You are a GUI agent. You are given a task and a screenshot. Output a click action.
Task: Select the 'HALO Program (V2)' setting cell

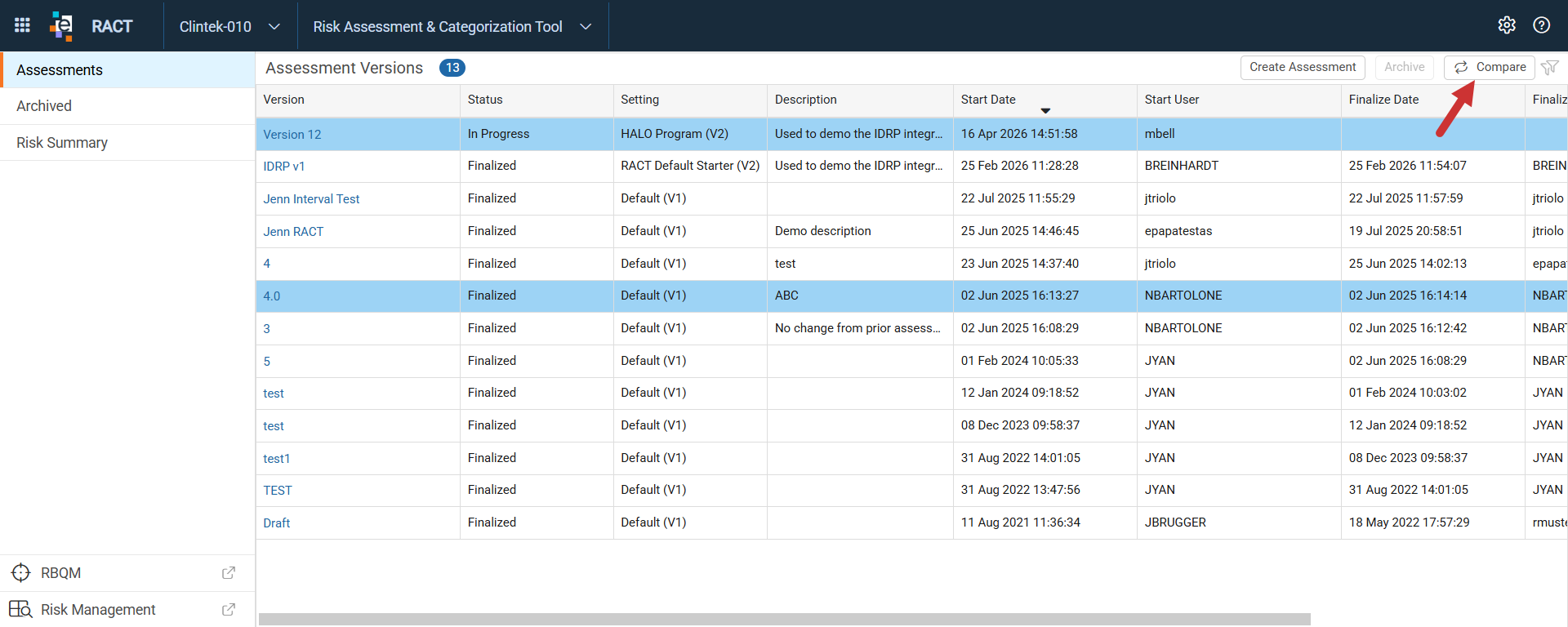pos(690,134)
